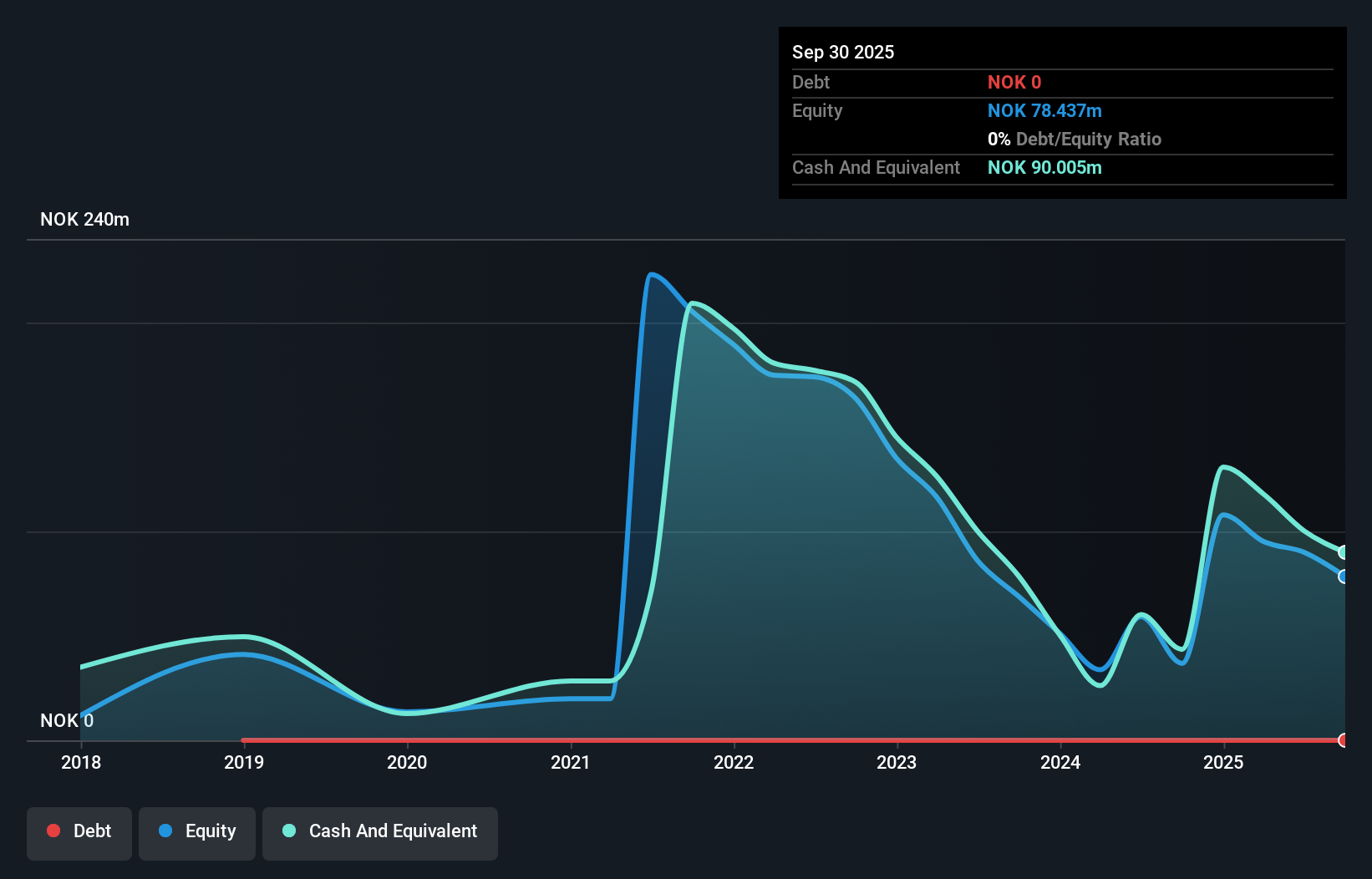The width and height of the screenshot is (1372, 879).
Task: Expand the Equity row in the tooltip
Action: 816,110
